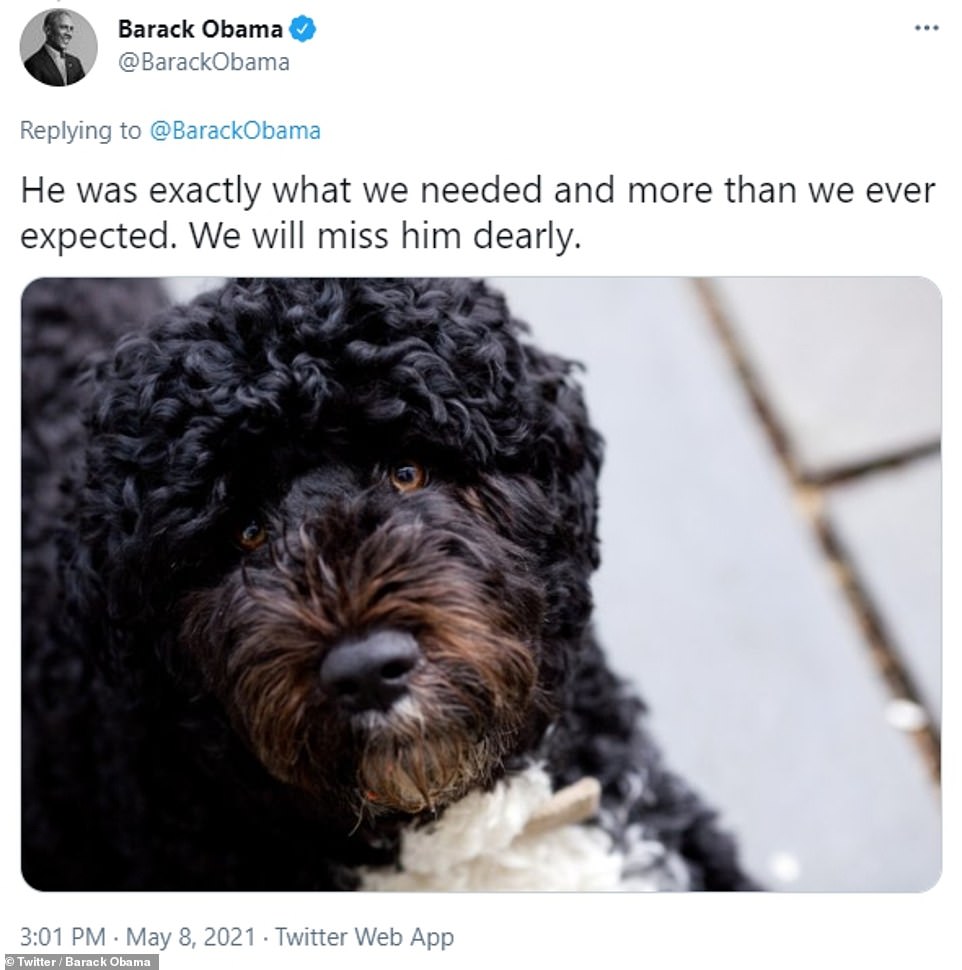Open the May 8, 2021 date link
This screenshot has height=970, width=962.
pyautogui.click(x=191, y=937)
